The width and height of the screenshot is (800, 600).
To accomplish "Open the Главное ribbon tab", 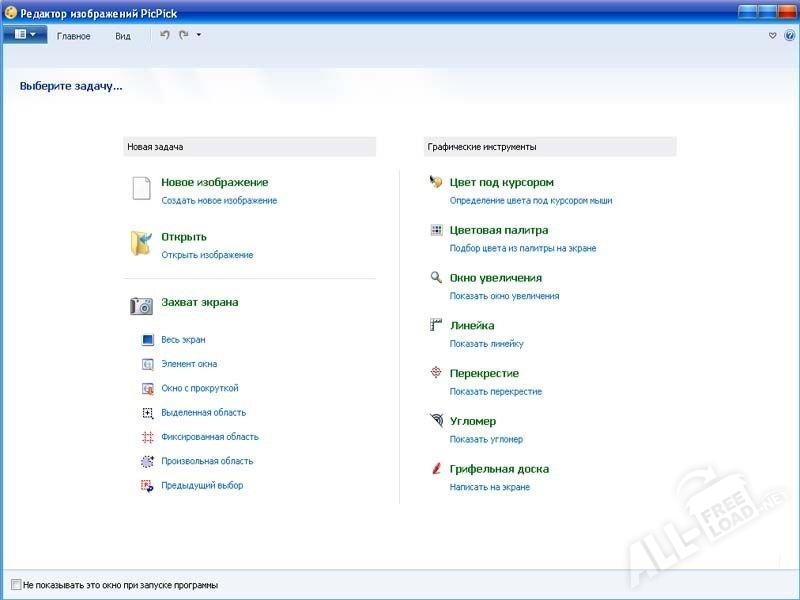I will 74,36.
